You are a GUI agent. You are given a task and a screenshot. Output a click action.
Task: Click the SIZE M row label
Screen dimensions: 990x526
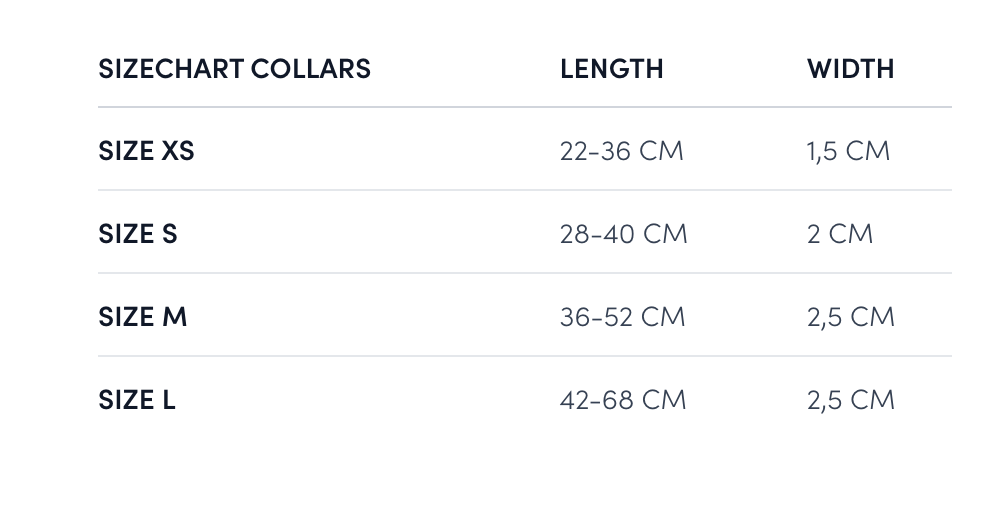pyautogui.click(x=143, y=317)
